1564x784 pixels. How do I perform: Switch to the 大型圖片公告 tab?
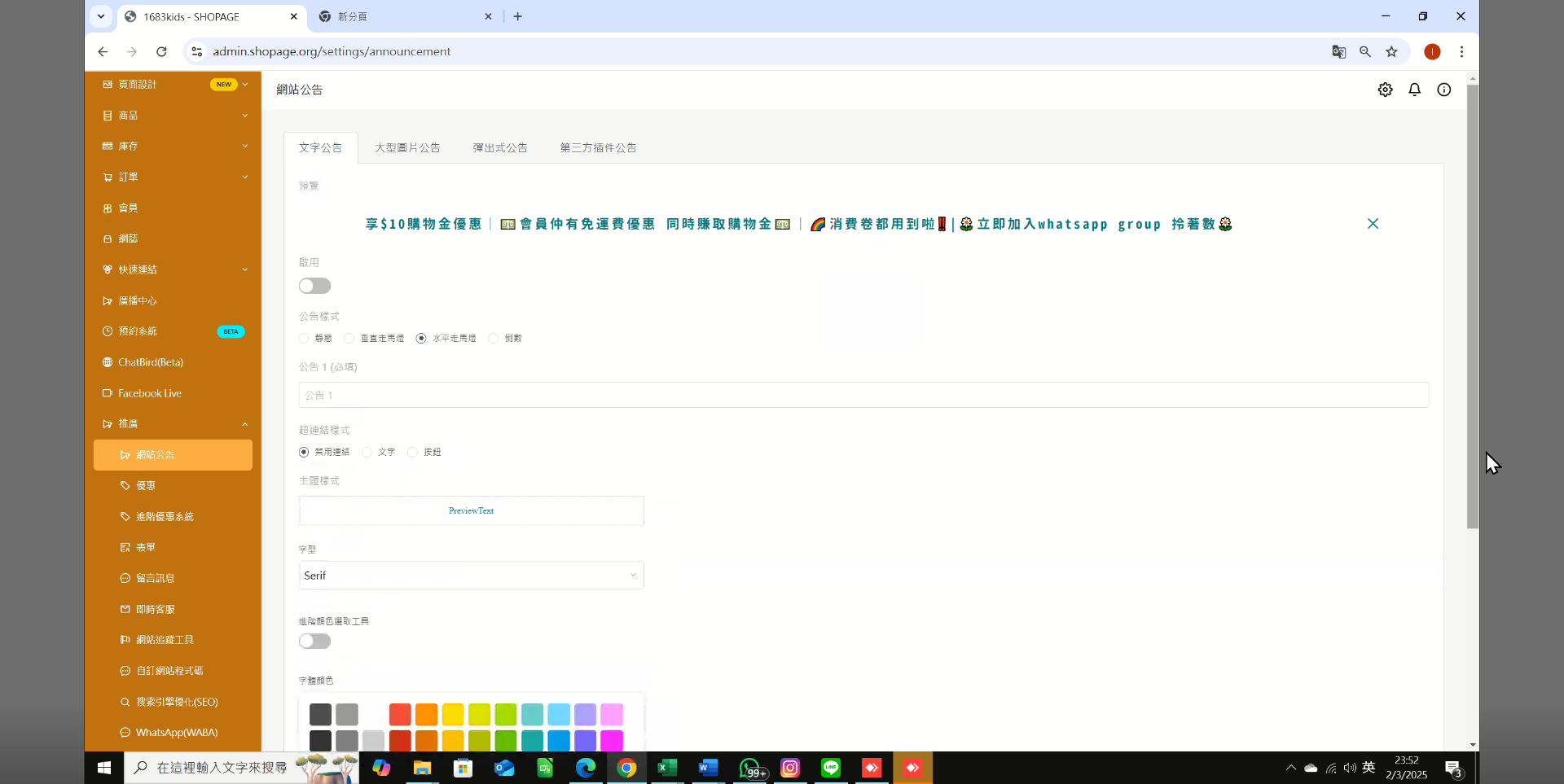click(407, 147)
